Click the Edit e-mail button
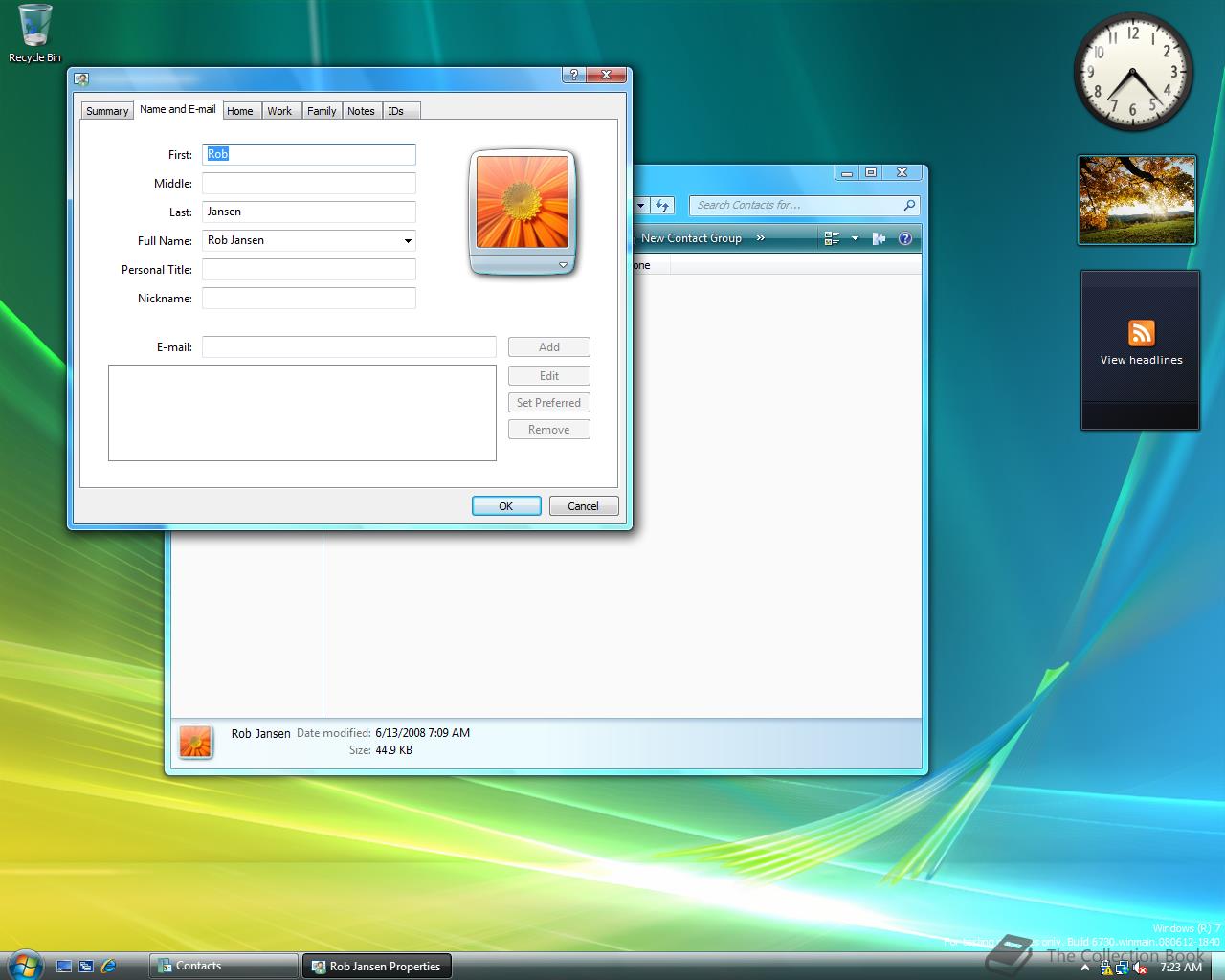 coord(549,375)
